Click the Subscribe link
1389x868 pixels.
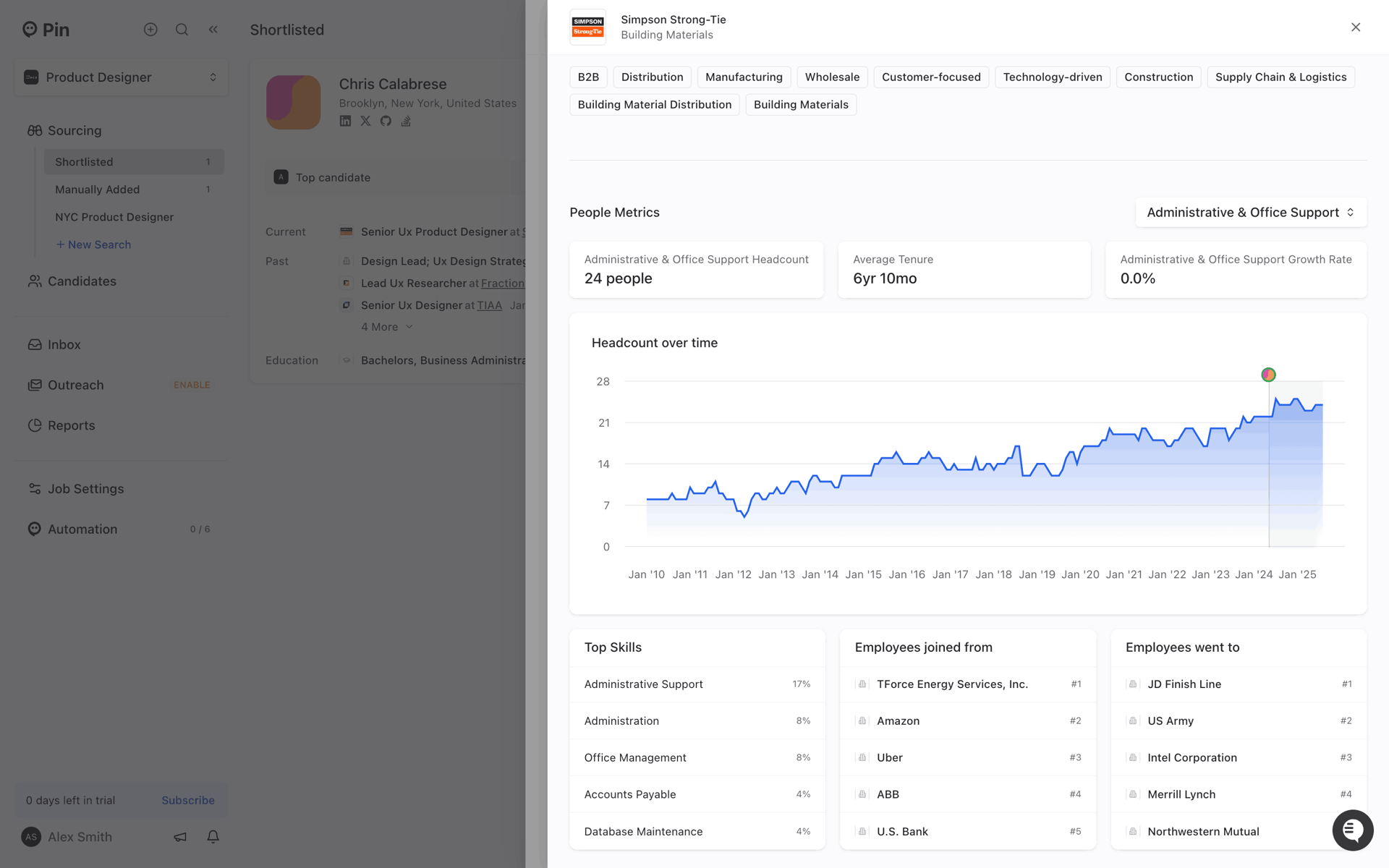[188, 800]
